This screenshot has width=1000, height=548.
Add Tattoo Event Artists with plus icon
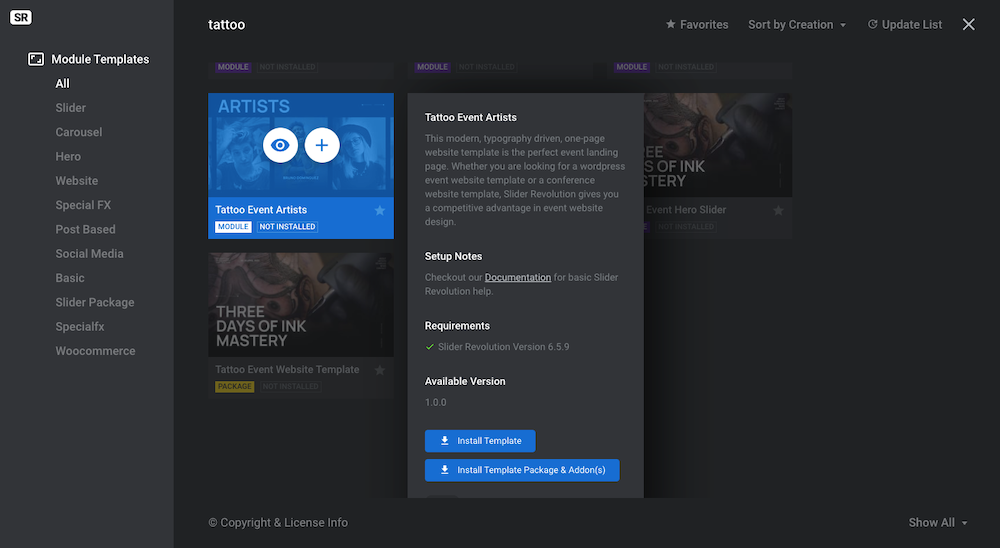pyautogui.click(x=322, y=145)
